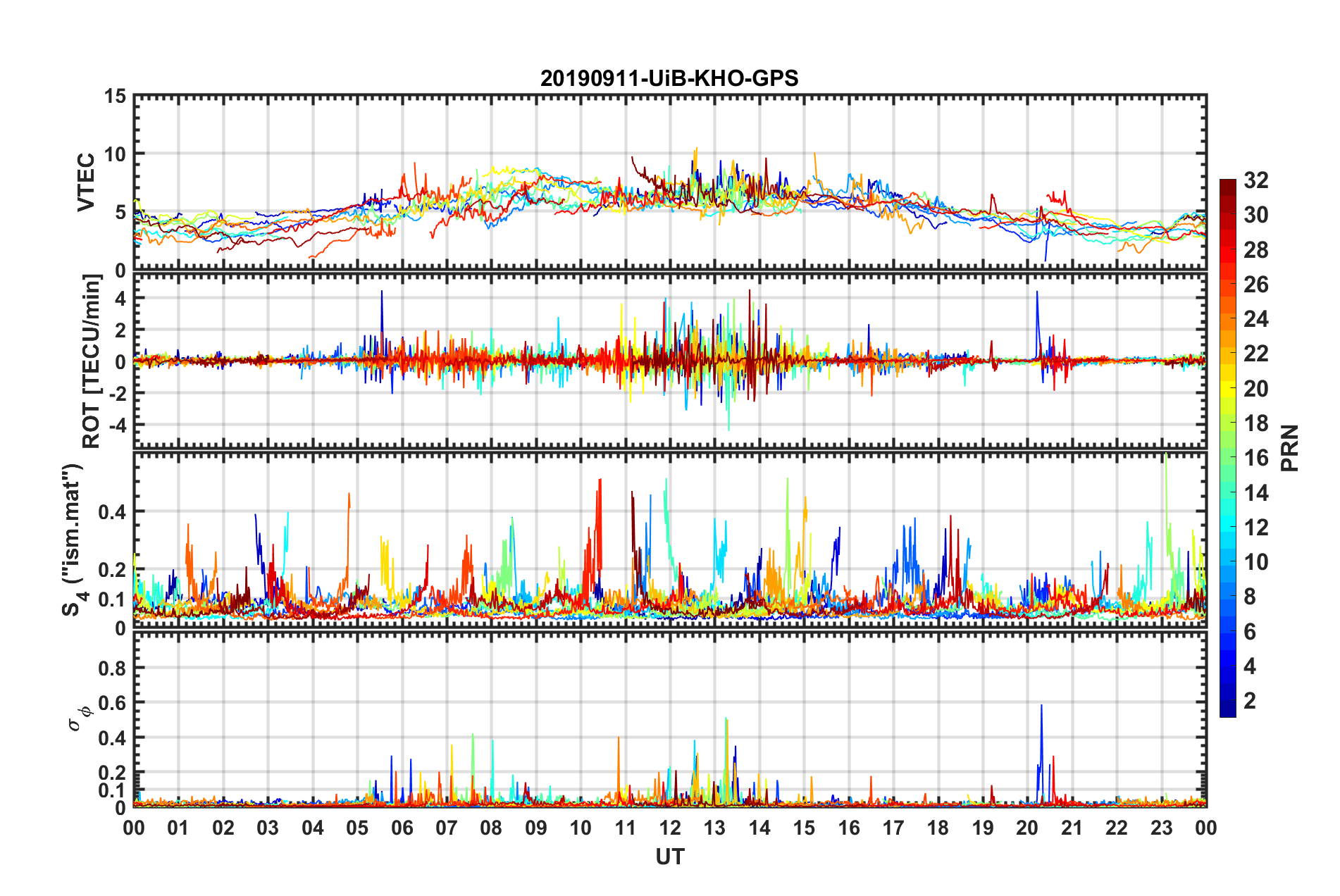The width and height of the screenshot is (1340, 896).
Task: Click colorbar tick label 16
Action: (1255, 458)
